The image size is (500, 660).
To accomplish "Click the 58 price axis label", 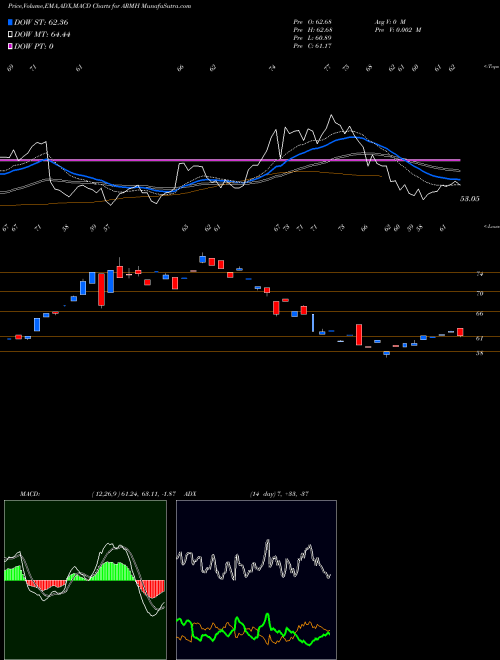I will tap(479, 353).
